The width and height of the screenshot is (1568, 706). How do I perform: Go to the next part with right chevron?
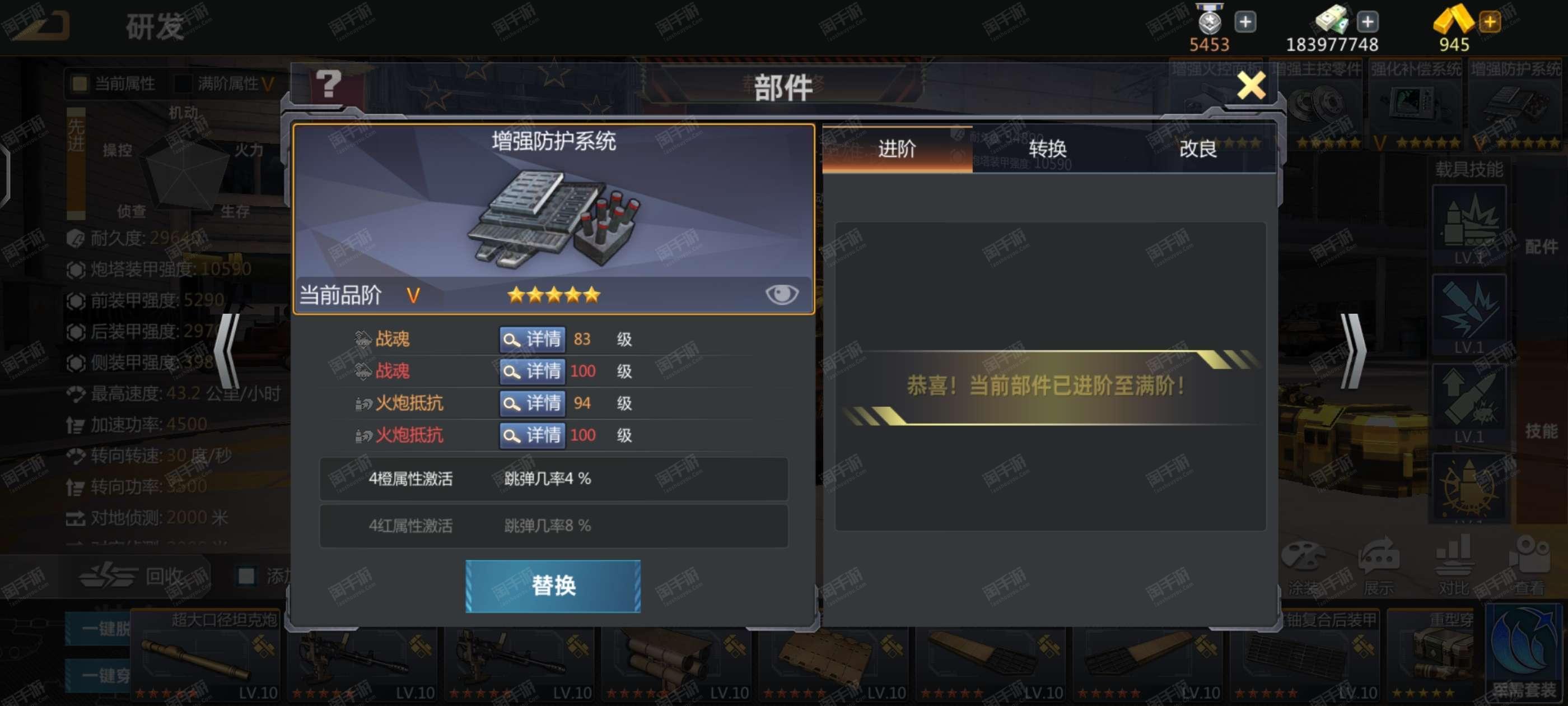click(x=1353, y=351)
